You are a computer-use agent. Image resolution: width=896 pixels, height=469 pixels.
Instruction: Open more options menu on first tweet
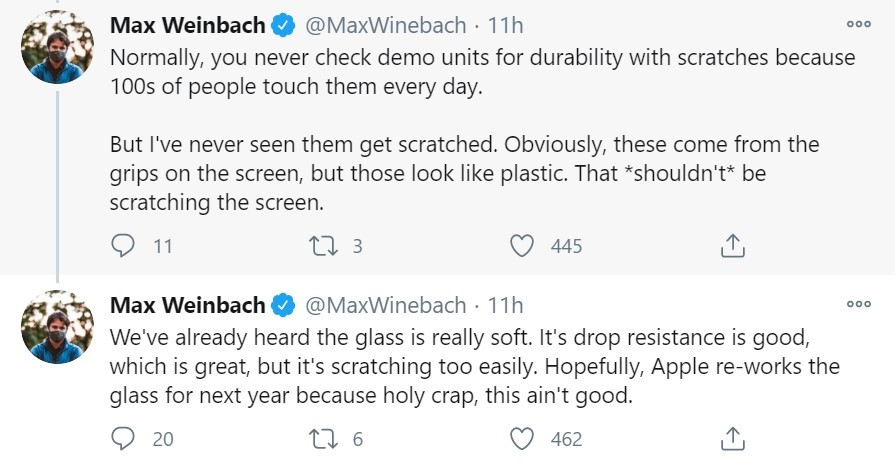pyautogui.click(x=858, y=25)
